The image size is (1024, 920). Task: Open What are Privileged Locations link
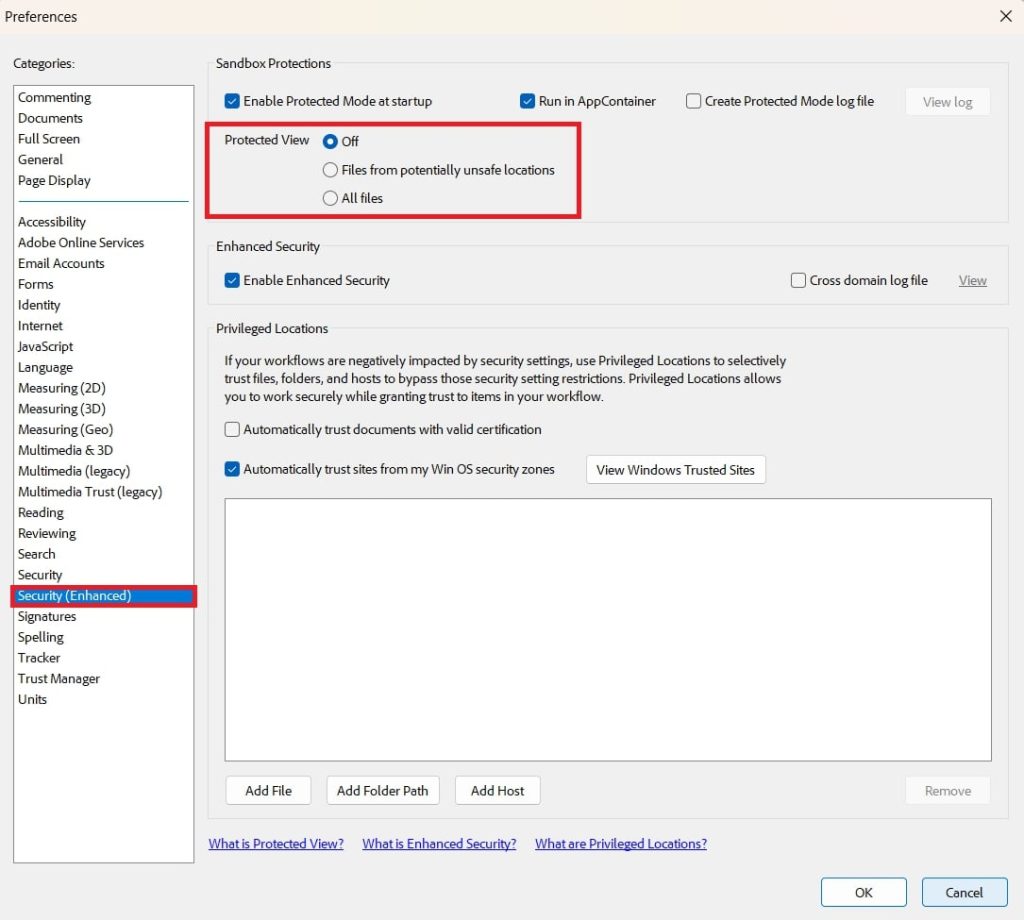coord(621,844)
